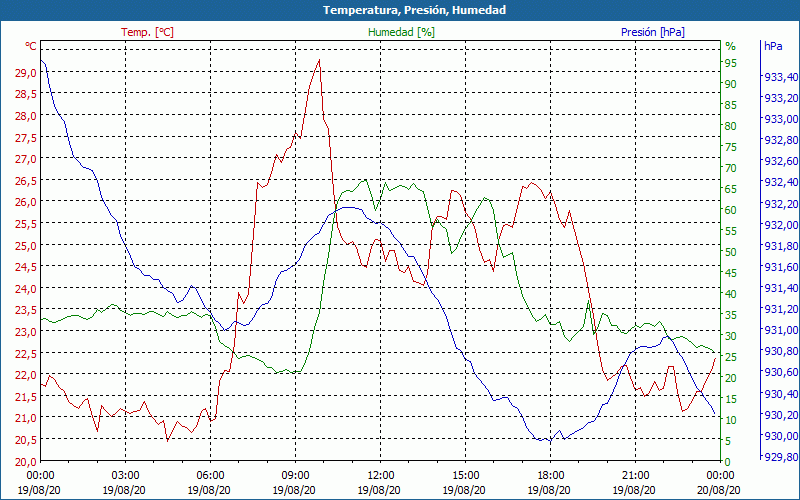The image size is (800, 500).
Task: Click humidity axis value '95'
Action: (x=731, y=63)
